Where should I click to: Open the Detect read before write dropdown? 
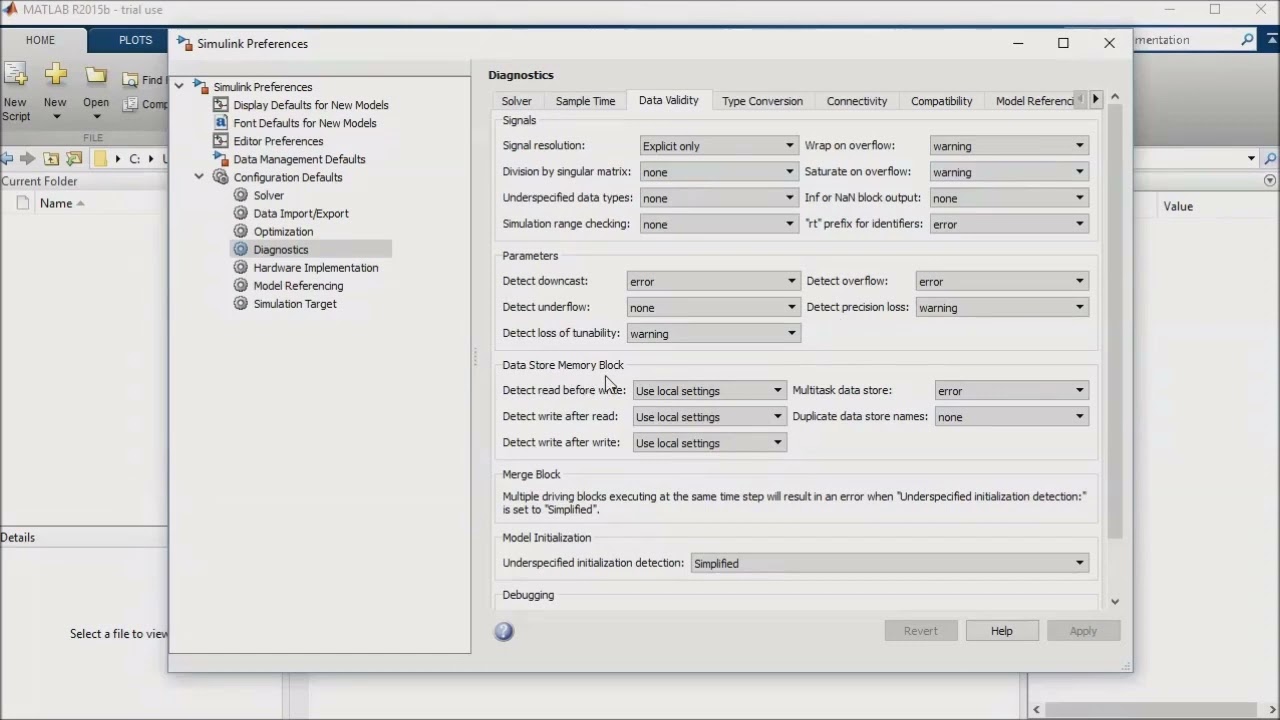point(709,391)
